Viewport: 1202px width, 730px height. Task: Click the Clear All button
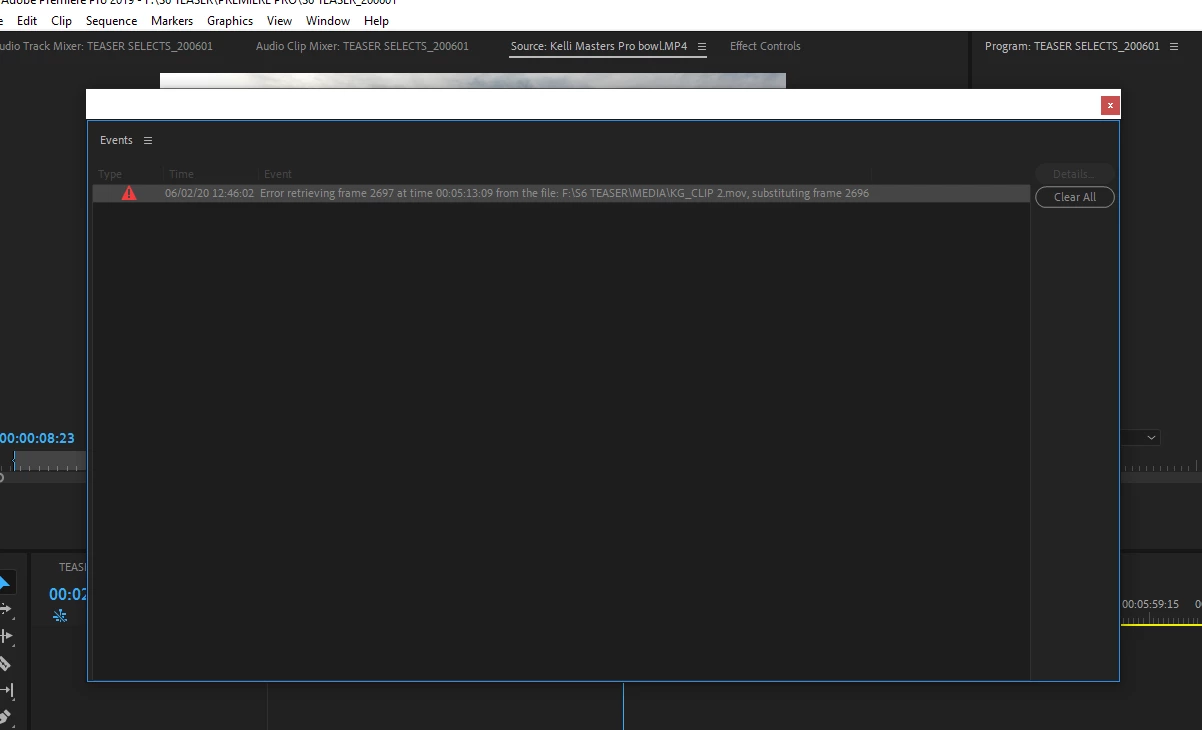click(x=1075, y=197)
